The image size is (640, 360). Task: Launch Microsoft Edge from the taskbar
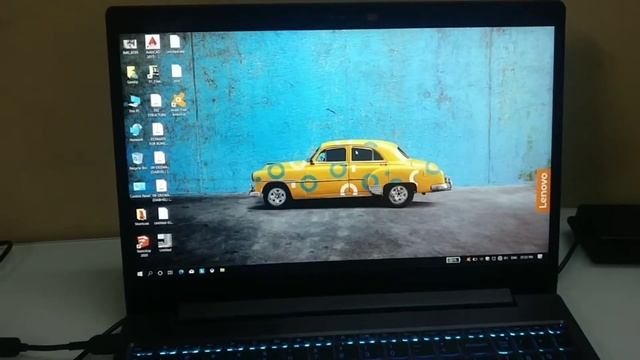(x=181, y=272)
